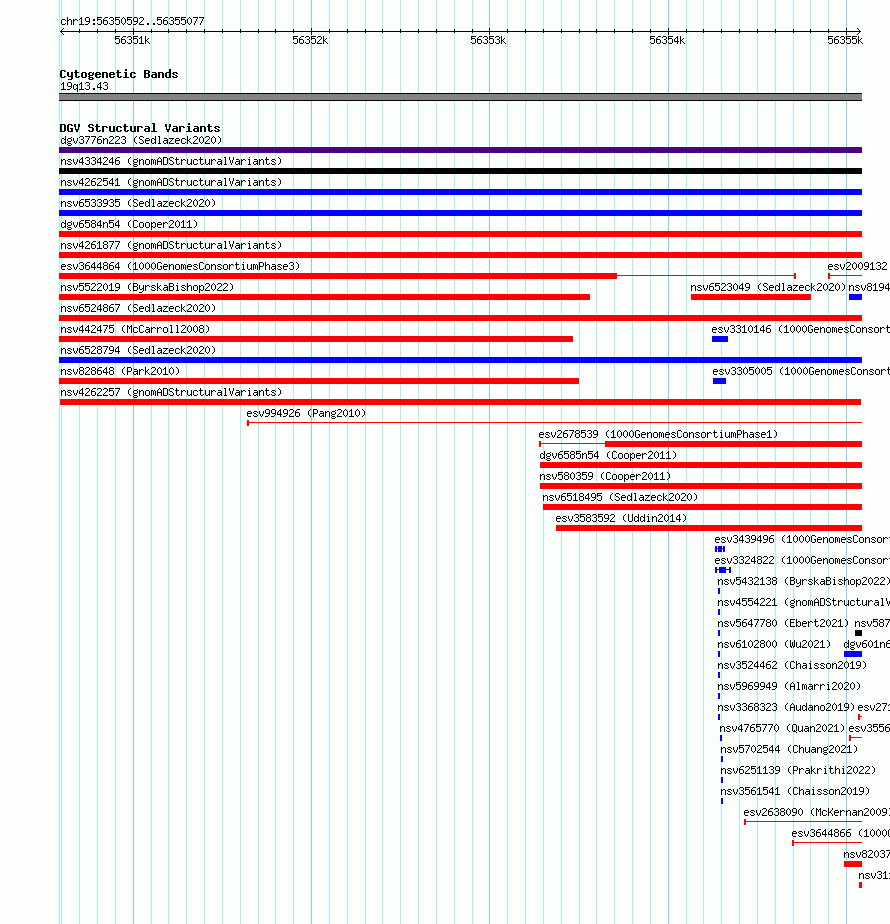
Task: Click nsv6524867 (Sedlazeck2020) label
Action: click(x=138, y=308)
